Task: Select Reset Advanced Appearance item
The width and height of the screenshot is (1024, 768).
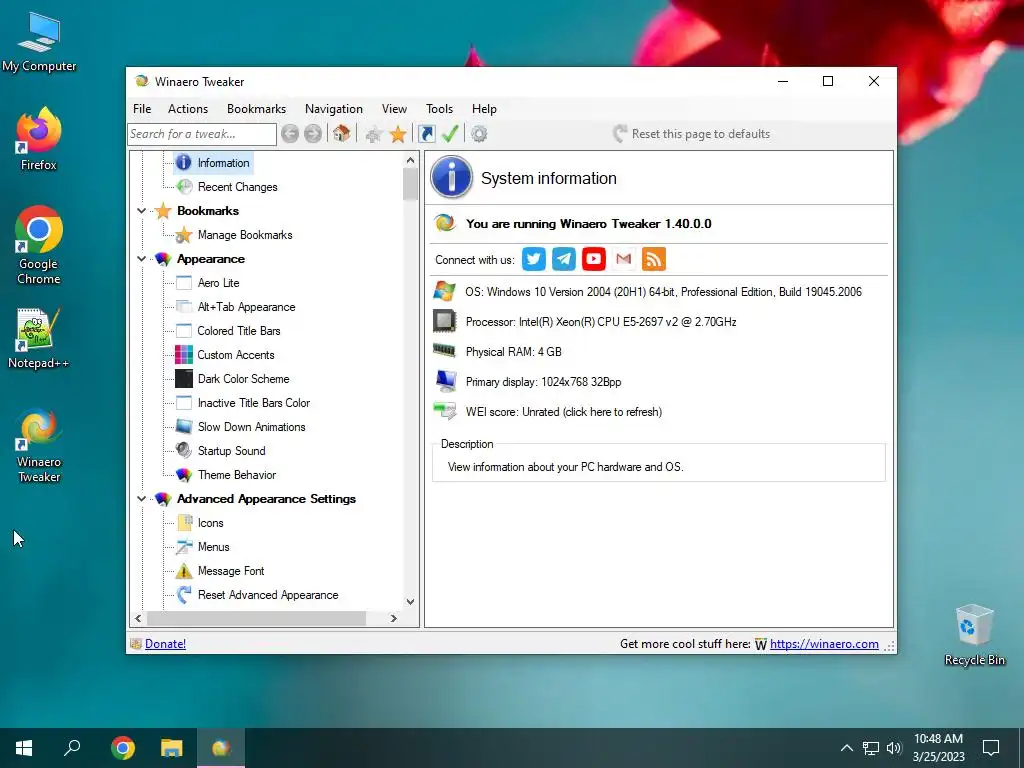Action: (x=268, y=595)
